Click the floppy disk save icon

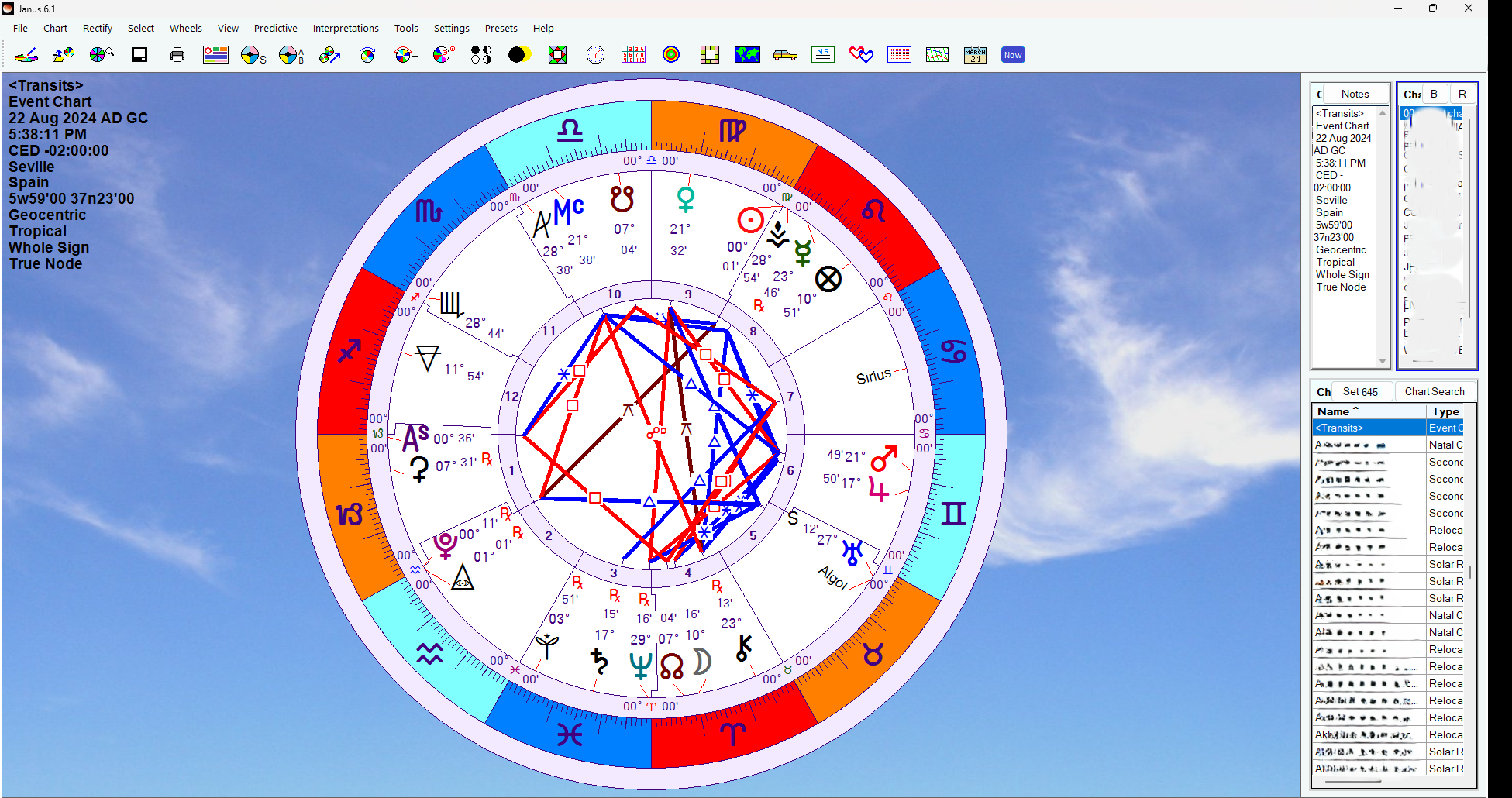139,55
